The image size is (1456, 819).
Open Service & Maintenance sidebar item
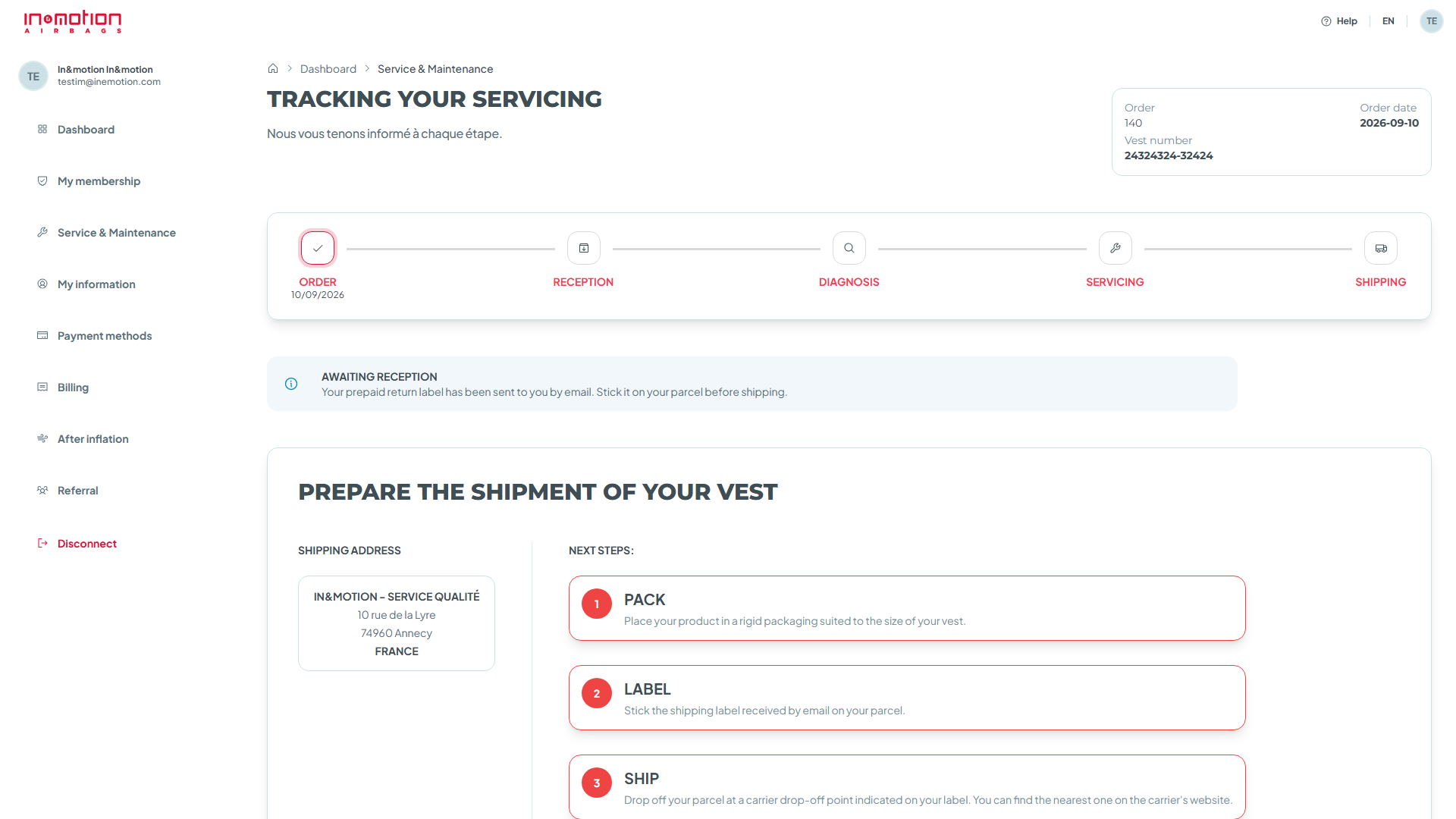pos(116,233)
